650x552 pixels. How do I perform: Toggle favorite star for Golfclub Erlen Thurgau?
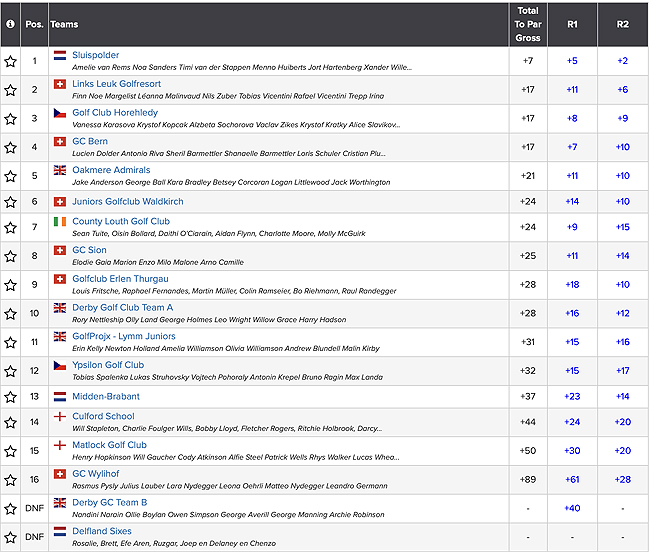10,285
